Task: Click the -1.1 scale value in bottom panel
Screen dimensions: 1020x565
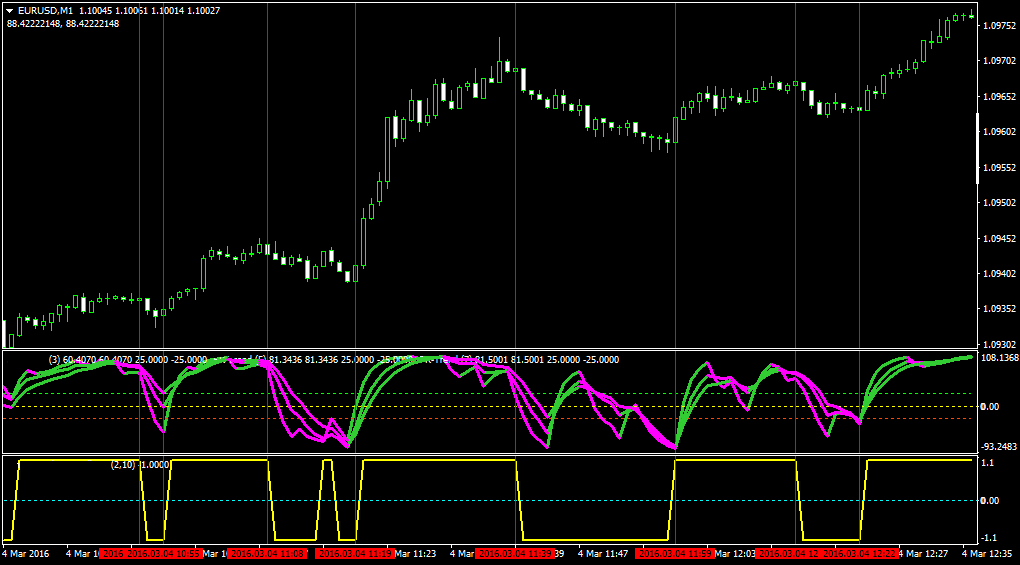Action: pos(989,538)
